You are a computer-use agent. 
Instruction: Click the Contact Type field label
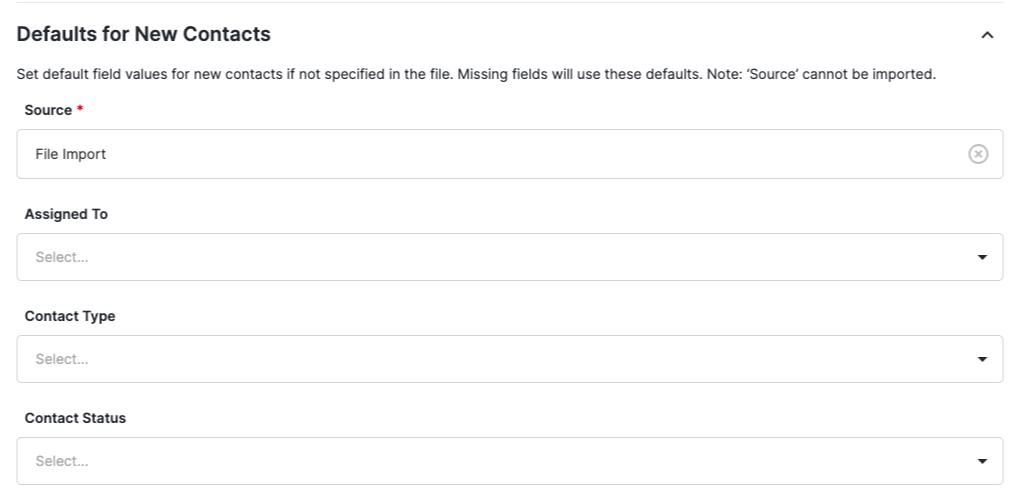[70, 316]
